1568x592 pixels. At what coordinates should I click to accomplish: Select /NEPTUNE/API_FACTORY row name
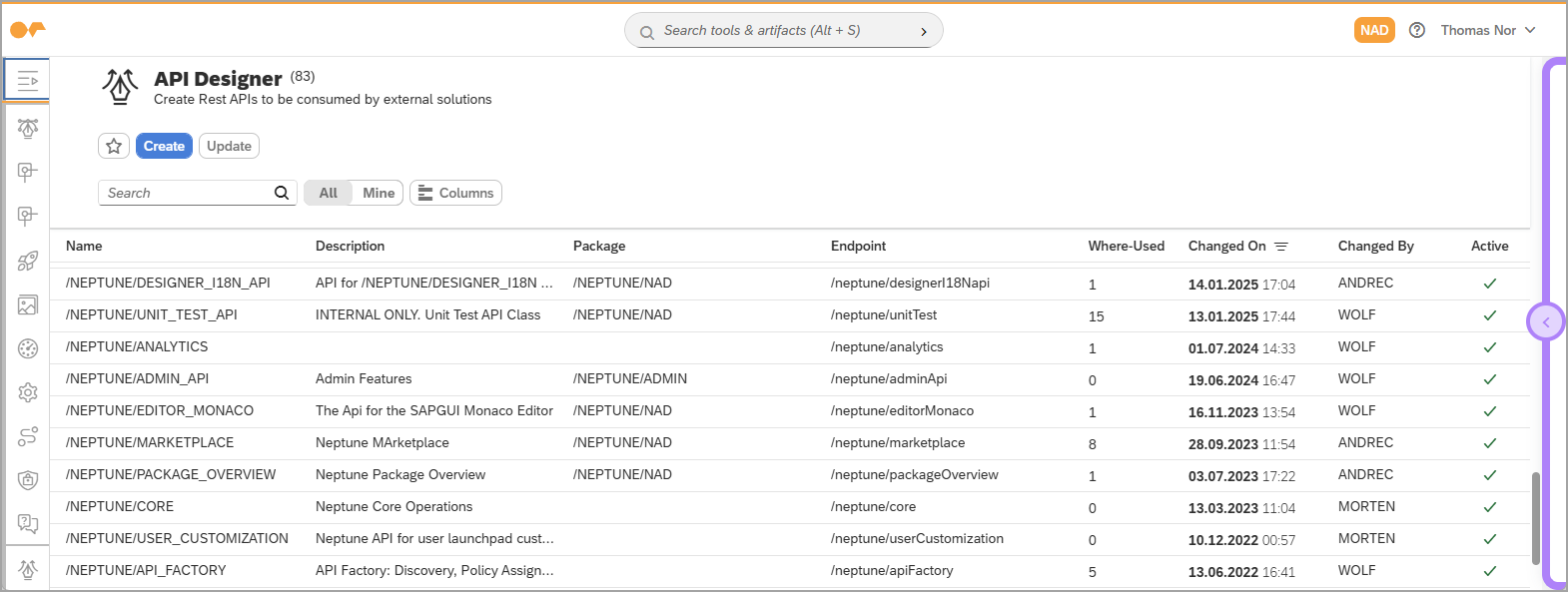[146, 570]
